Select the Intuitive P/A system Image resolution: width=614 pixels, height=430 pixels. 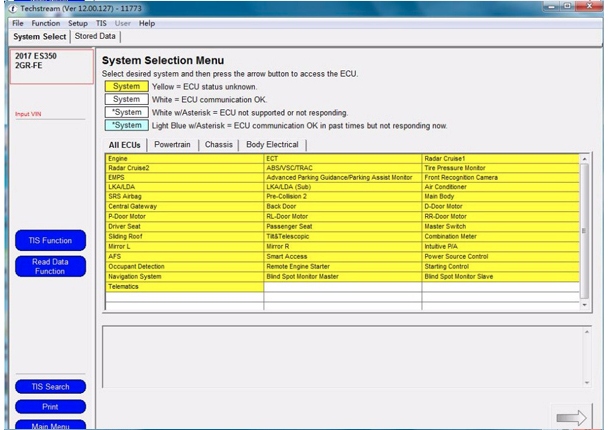click(x=501, y=247)
